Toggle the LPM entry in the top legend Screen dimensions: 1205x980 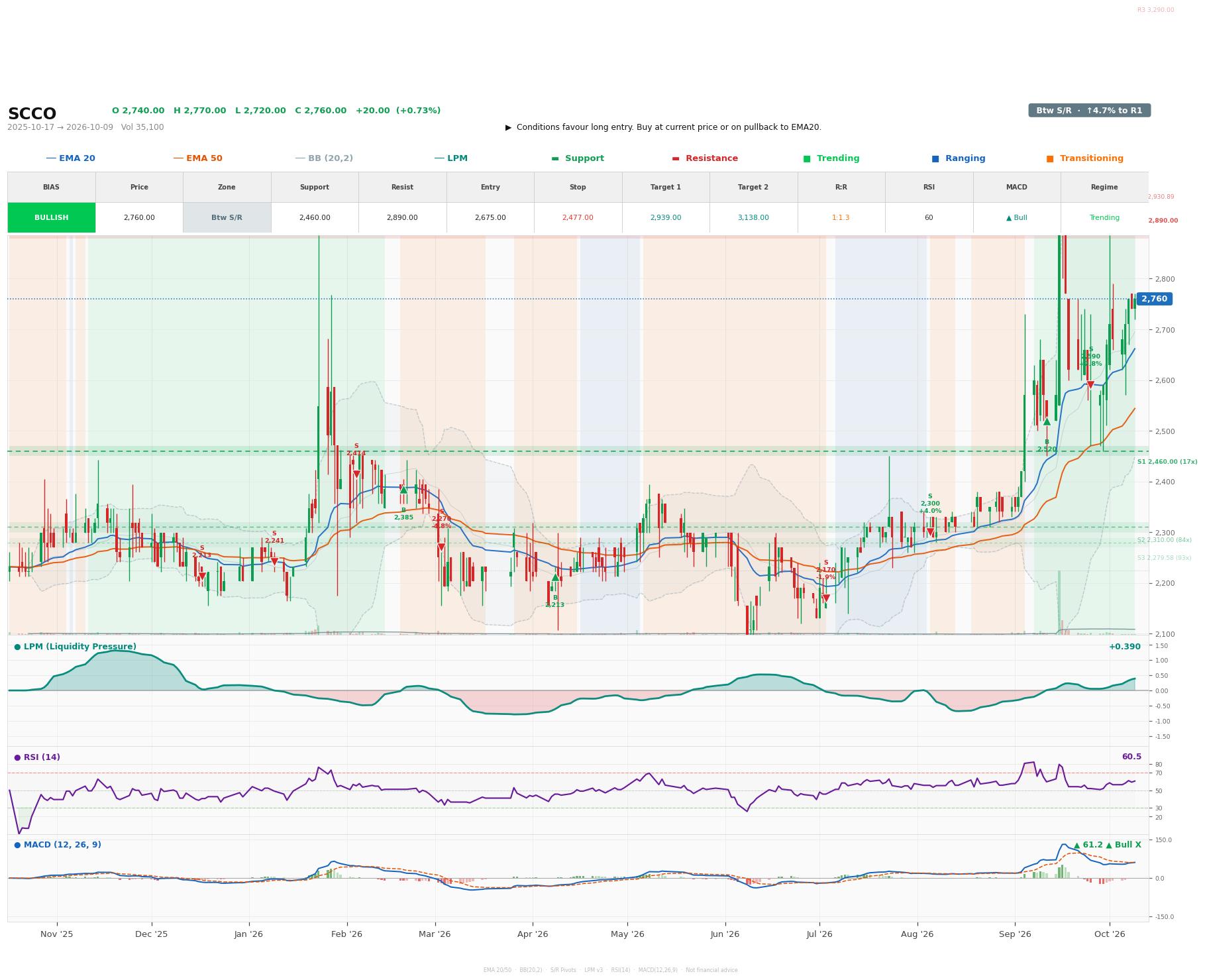(x=451, y=158)
